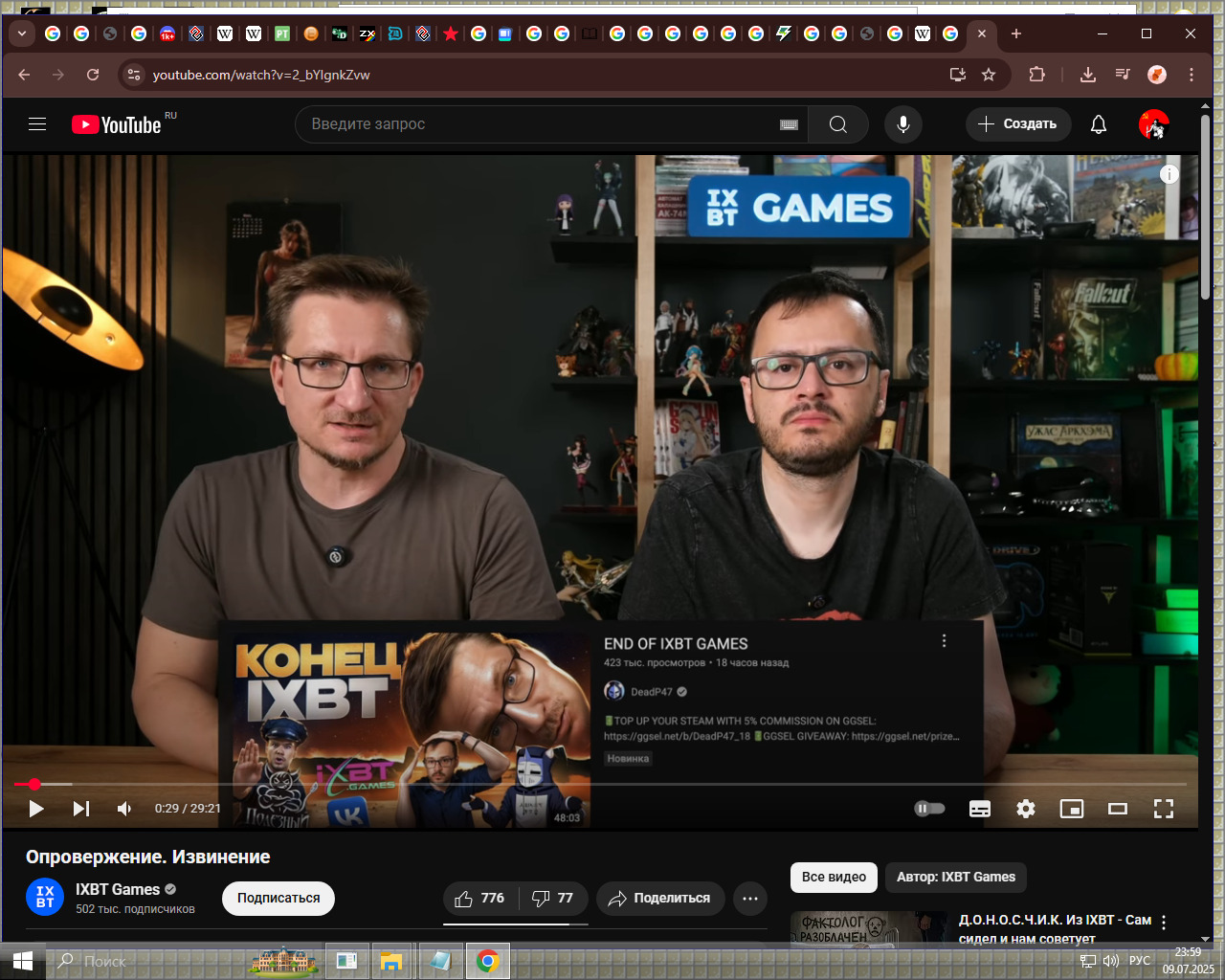Seek along the video progress bar

[x=600, y=784]
